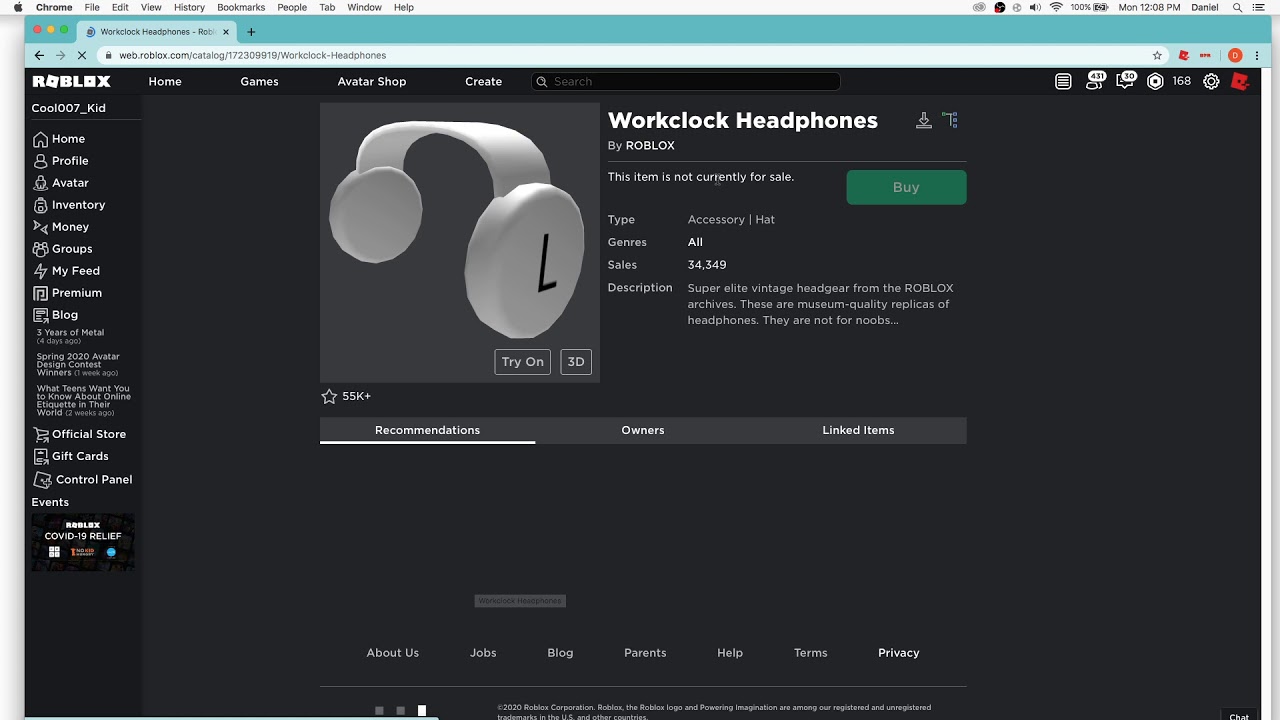Click the Home sidebar icon

40,139
